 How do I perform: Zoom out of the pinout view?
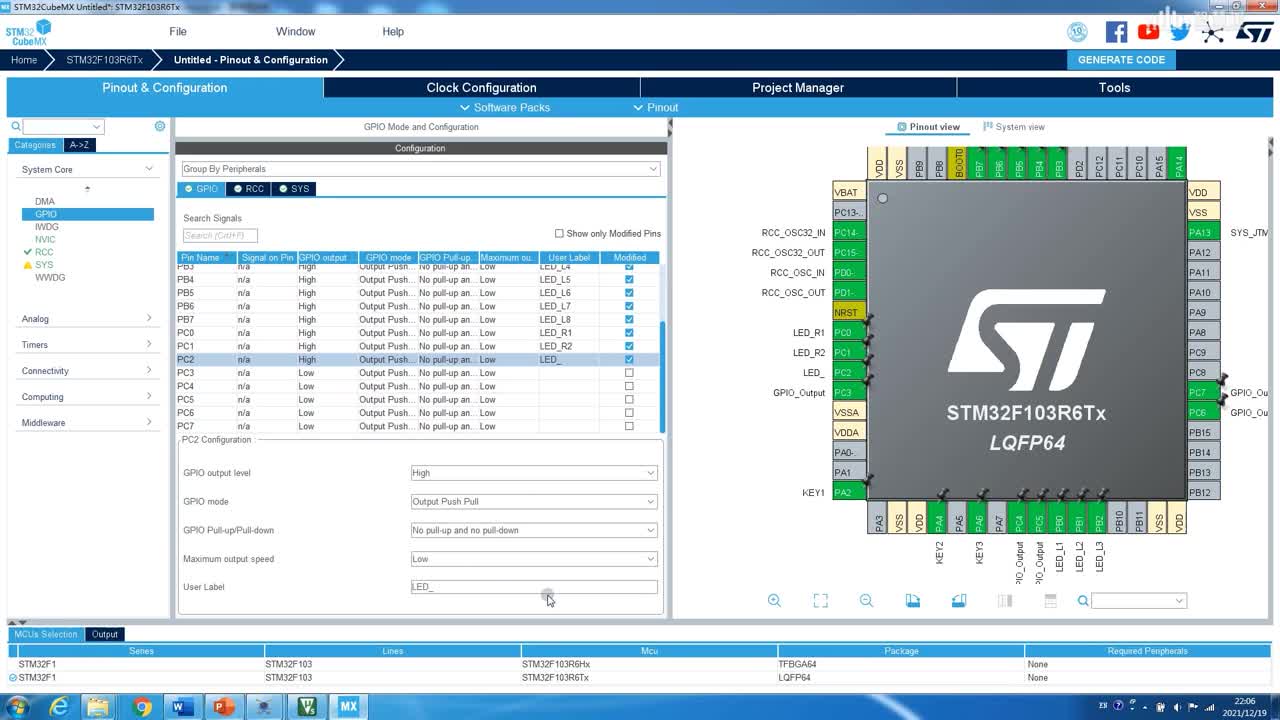pyautogui.click(x=866, y=600)
